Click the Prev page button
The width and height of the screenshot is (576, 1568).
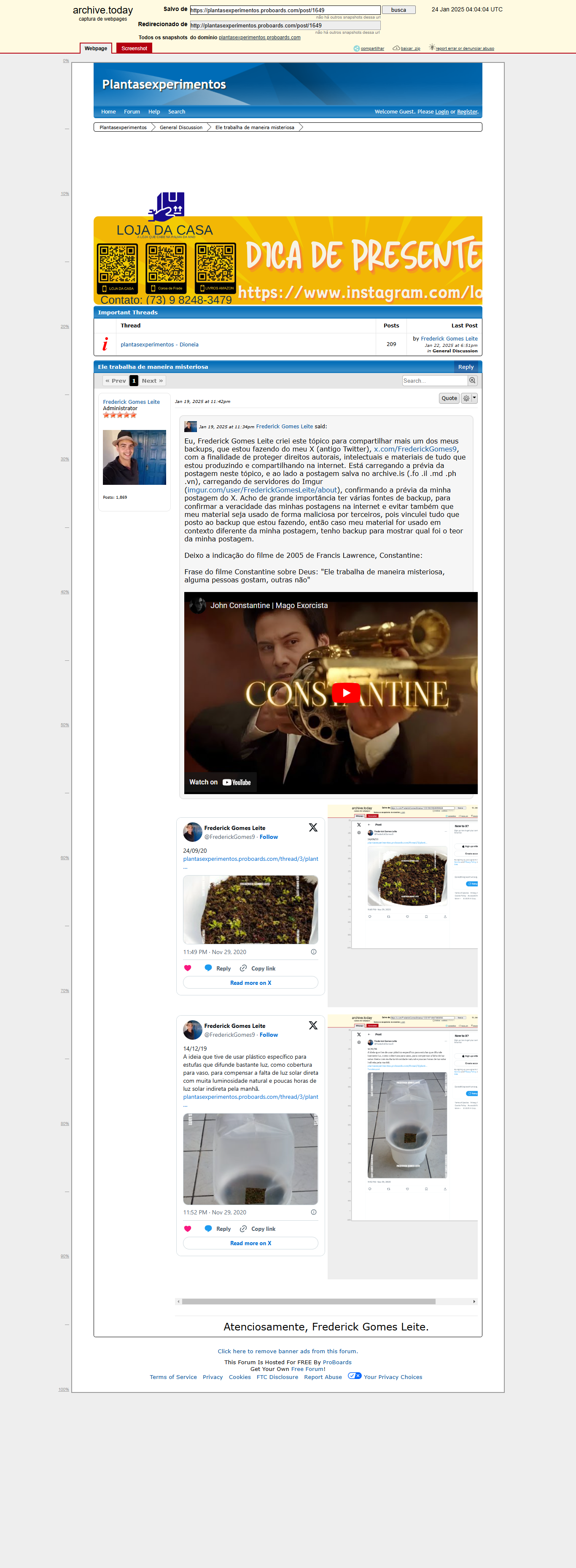pos(116,381)
